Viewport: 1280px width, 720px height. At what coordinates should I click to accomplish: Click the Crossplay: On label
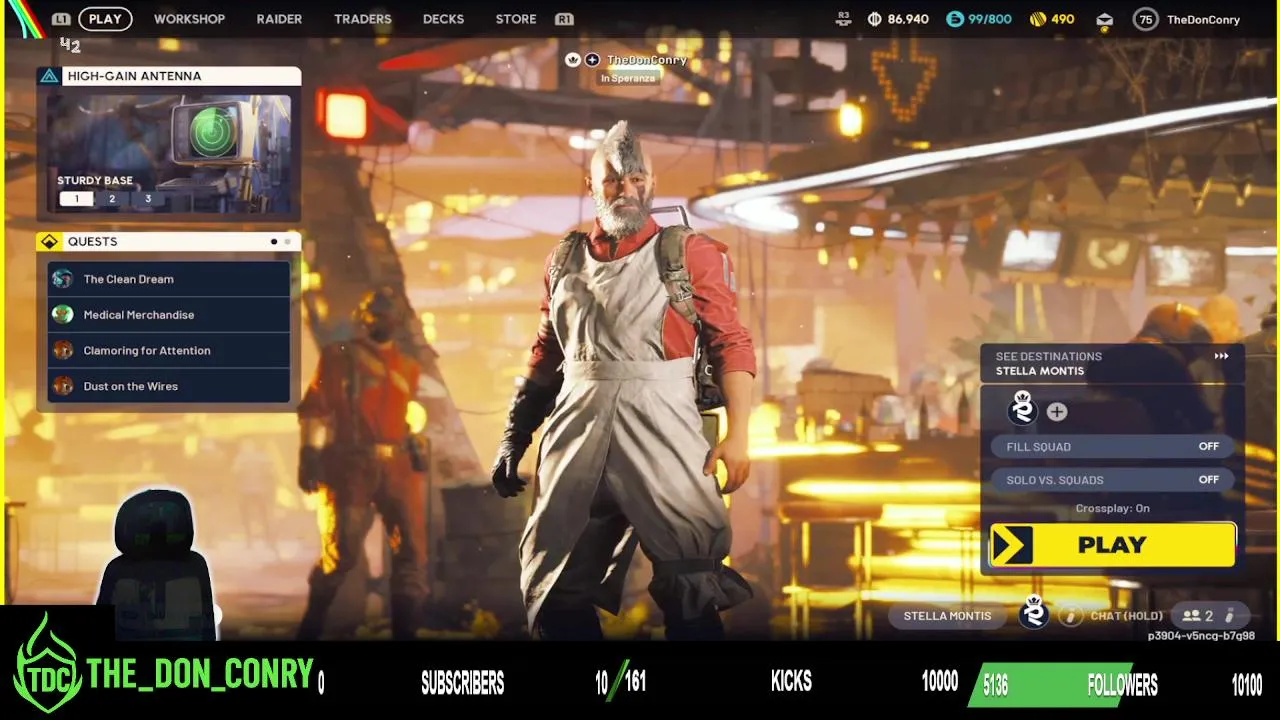tap(1112, 508)
